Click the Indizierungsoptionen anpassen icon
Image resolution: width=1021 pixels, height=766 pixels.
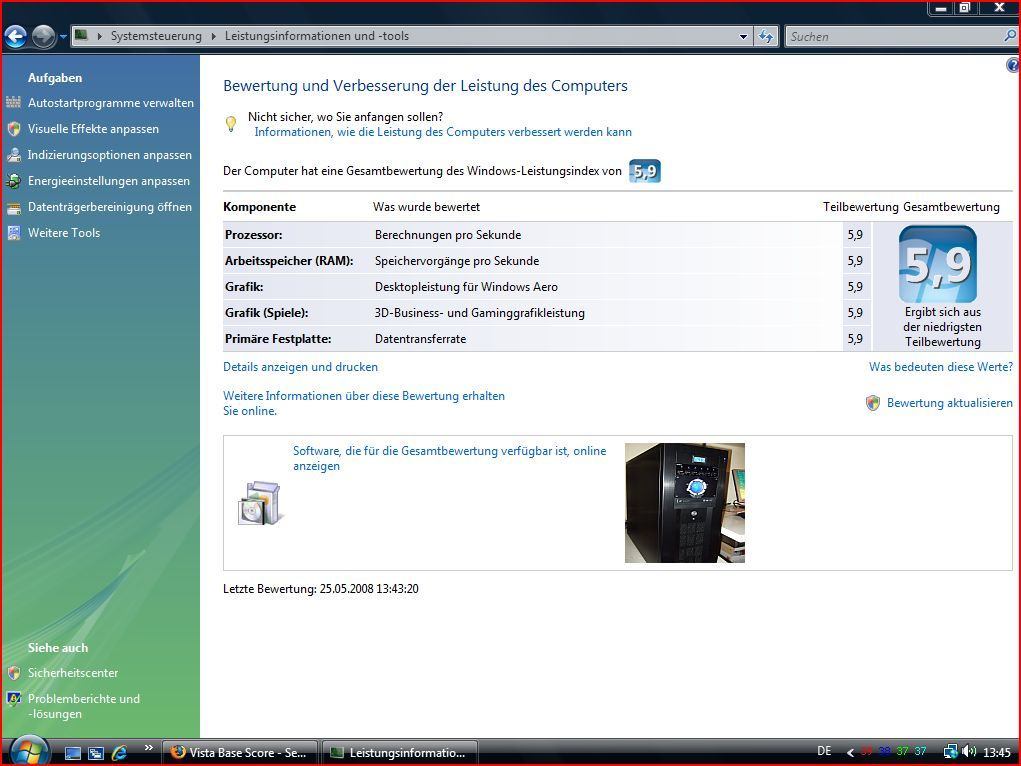pos(14,154)
